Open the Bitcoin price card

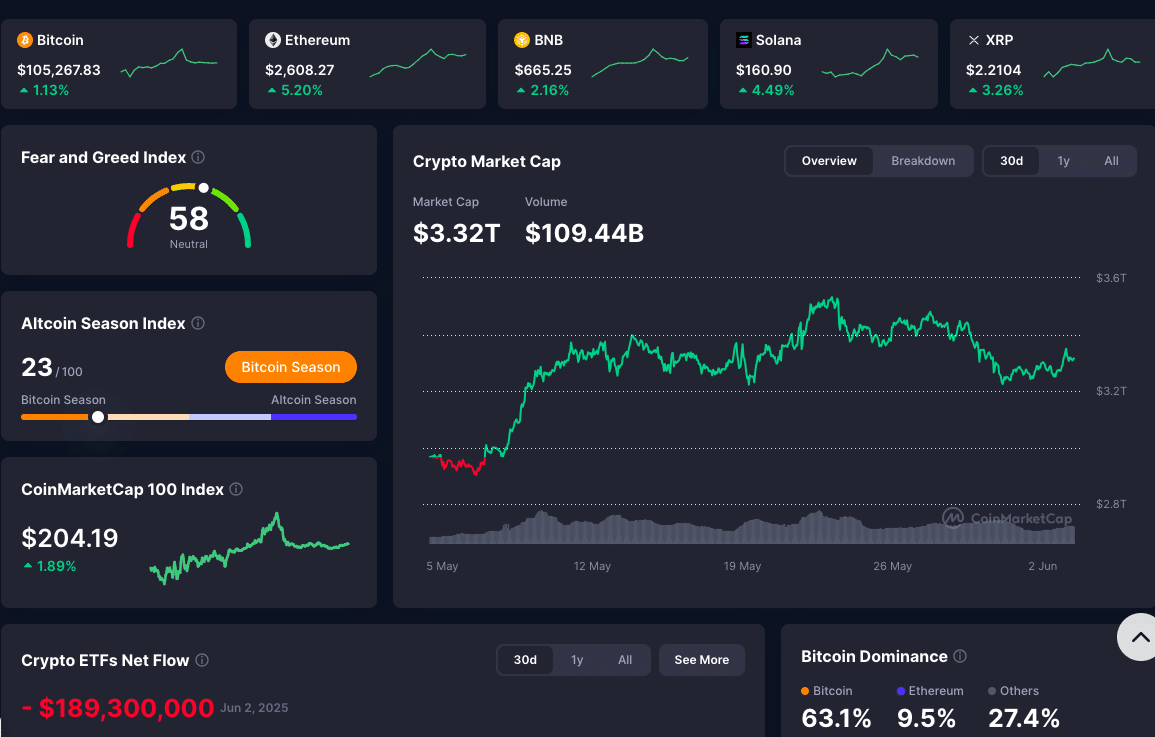point(119,64)
